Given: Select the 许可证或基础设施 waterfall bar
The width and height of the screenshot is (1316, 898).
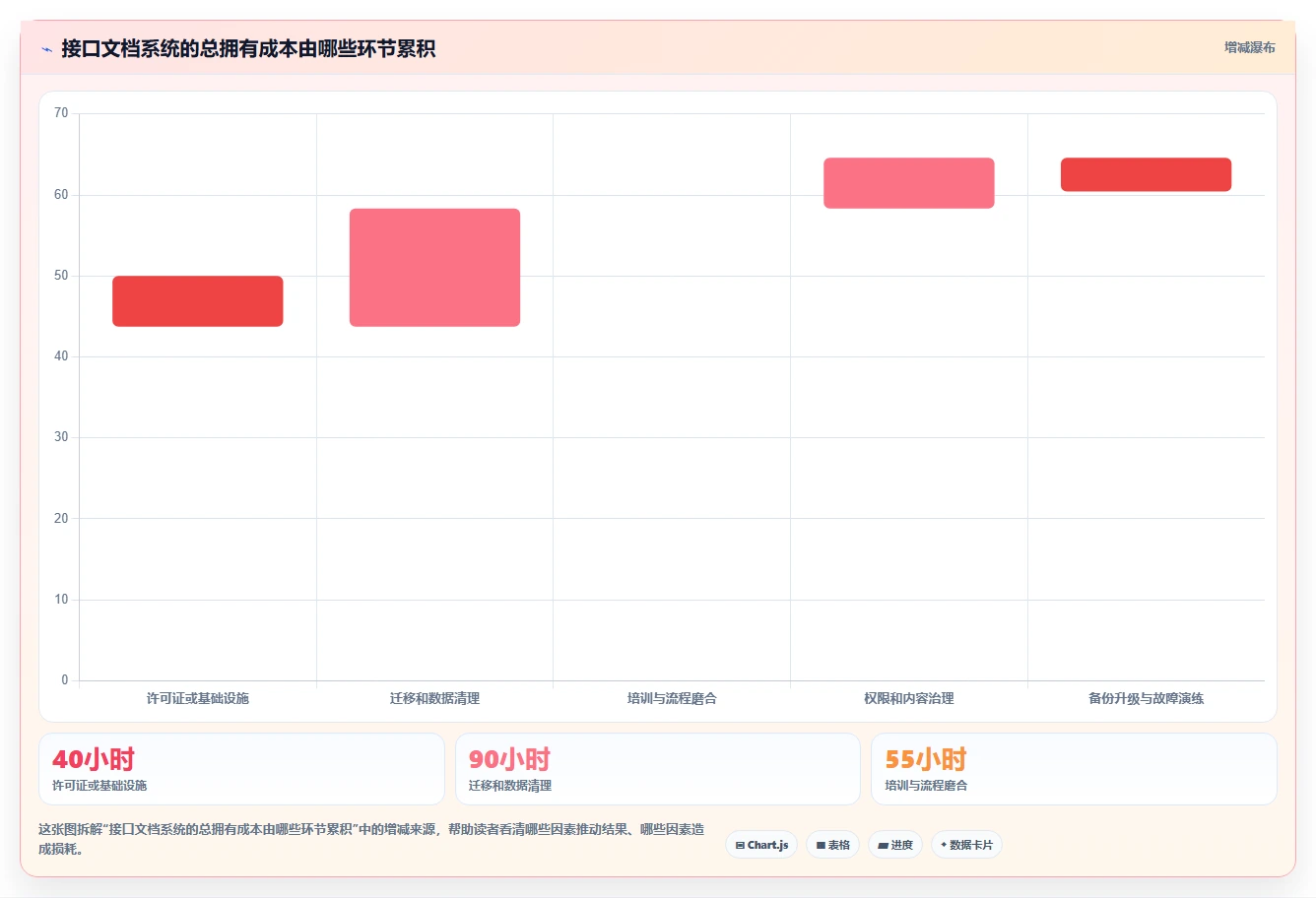Looking at the screenshot, I should [198, 301].
